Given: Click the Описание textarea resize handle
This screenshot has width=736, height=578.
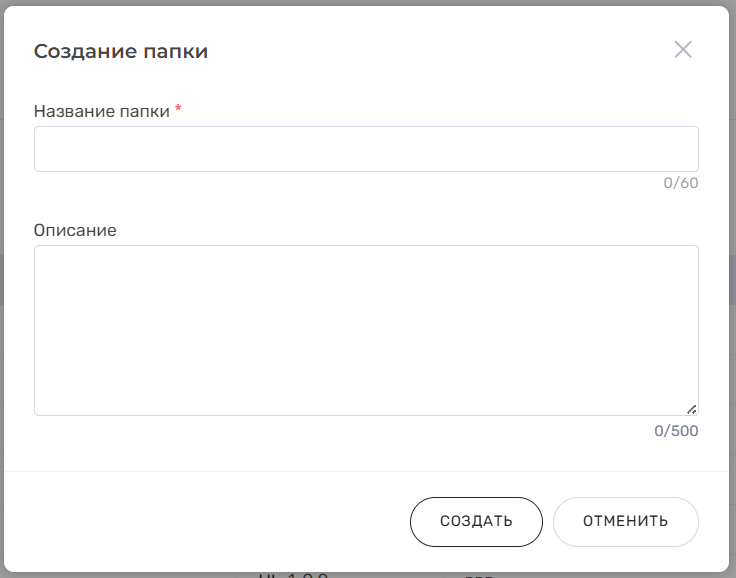Looking at the screenshot, I should [691, 408].
